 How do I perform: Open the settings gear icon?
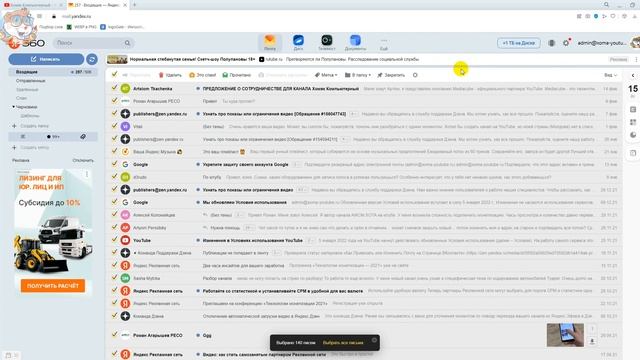click(566, 43)
